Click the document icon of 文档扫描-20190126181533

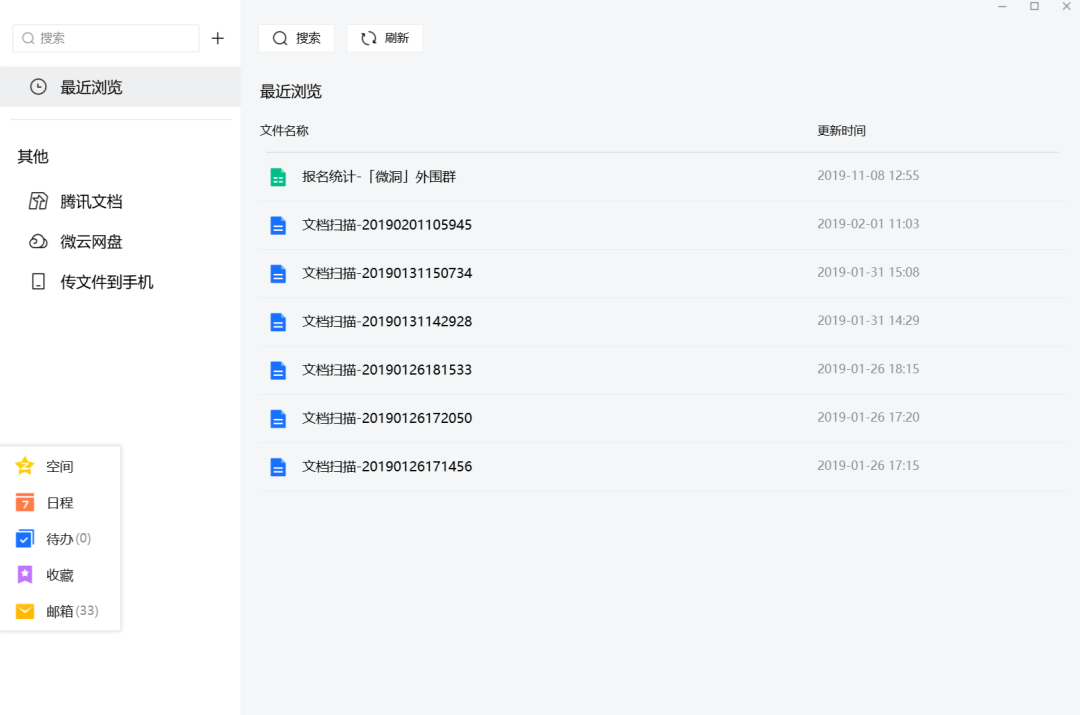pyautogui.click(x=278, y=370)
